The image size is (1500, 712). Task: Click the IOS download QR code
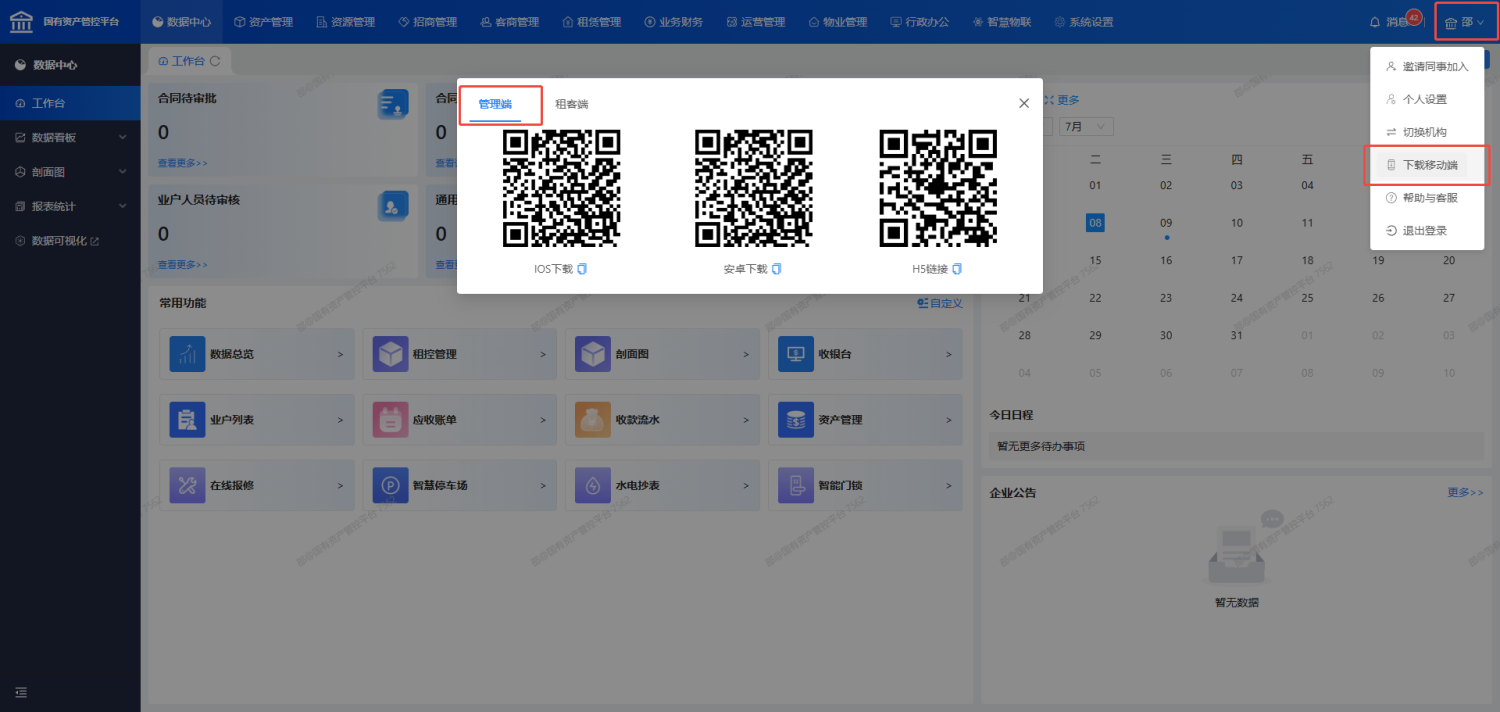click(x=561, y=188)
